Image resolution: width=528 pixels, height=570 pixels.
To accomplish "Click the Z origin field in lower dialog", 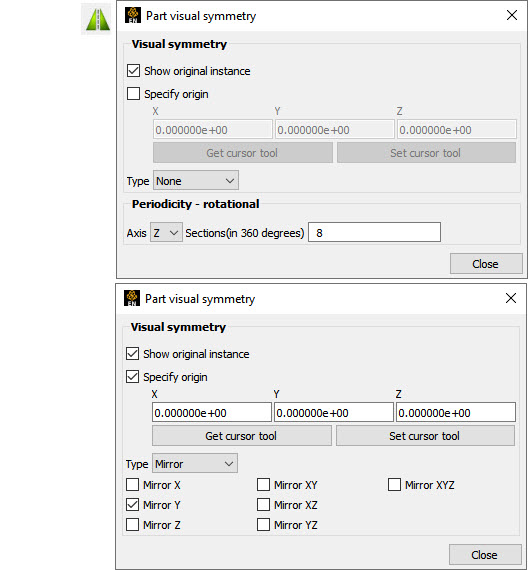I will (x=456, y=412).
